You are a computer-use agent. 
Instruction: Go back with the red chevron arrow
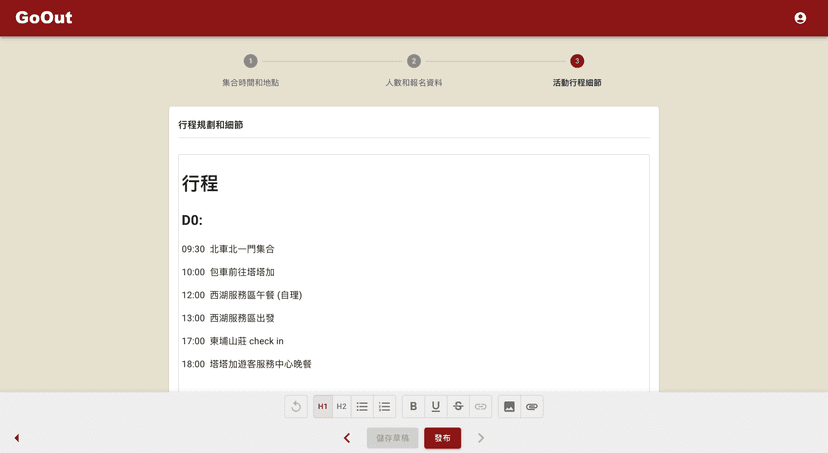pos(347,438)
